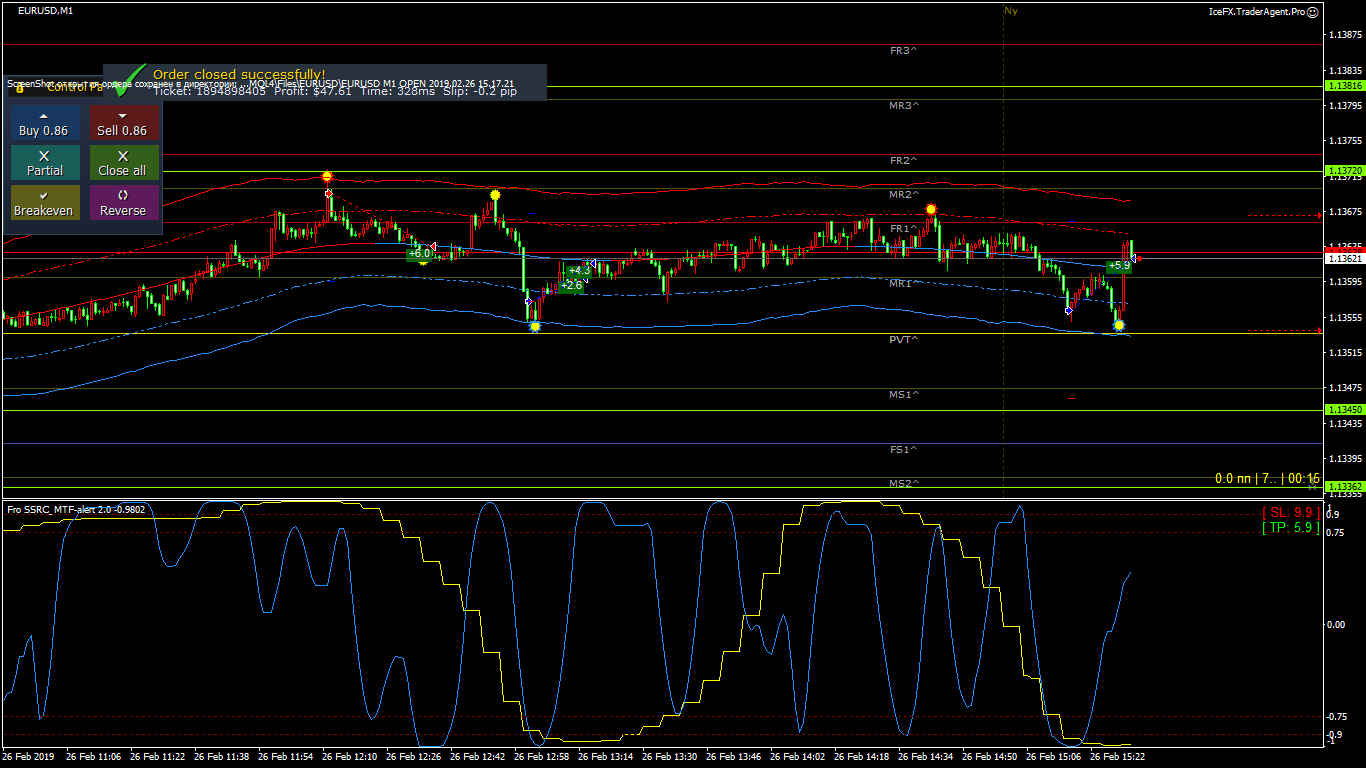Click the red SL: 9.9 readout
The image size is (1366, 768).
pos(1291,512)
